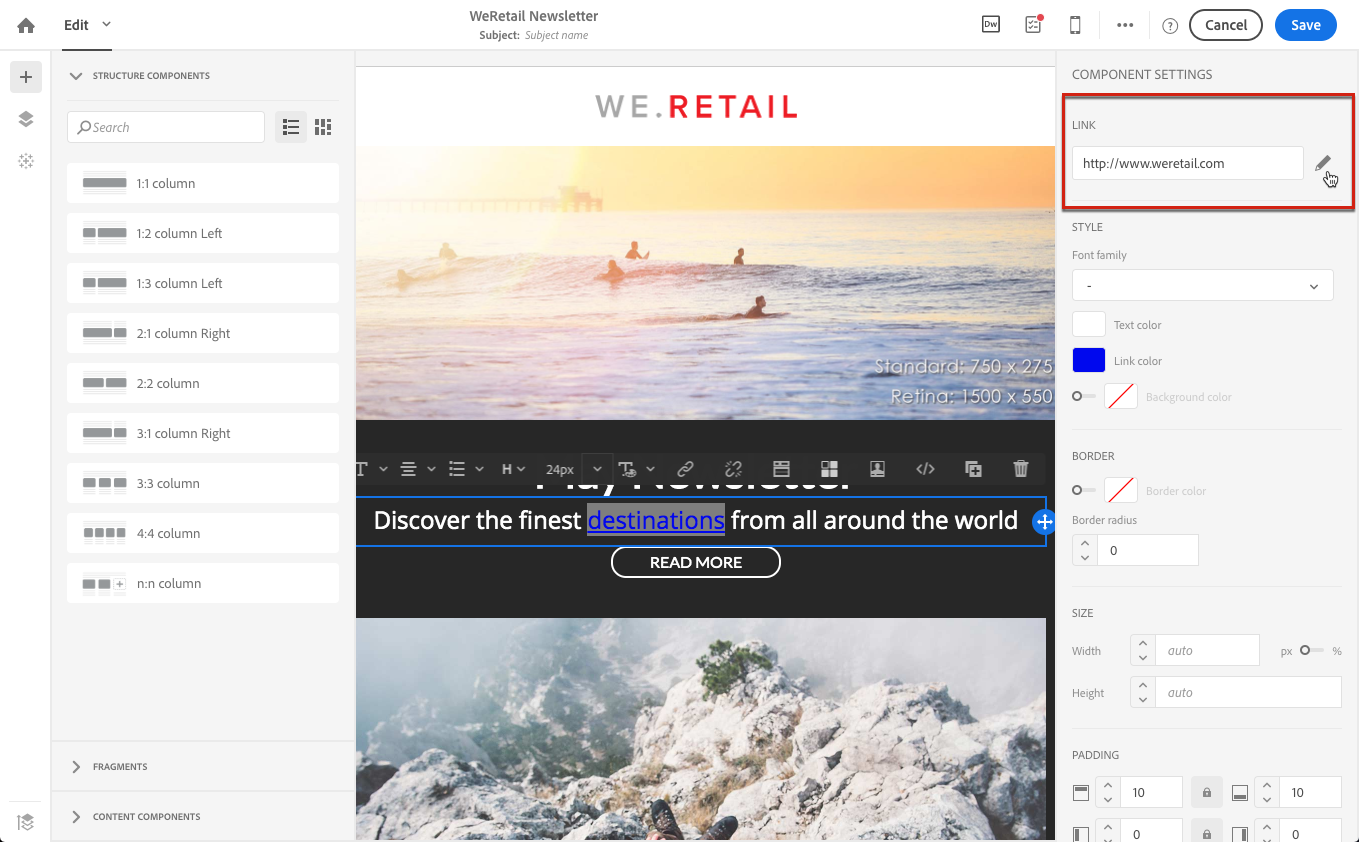Select the n:n column structure

(x=203, y=583)
